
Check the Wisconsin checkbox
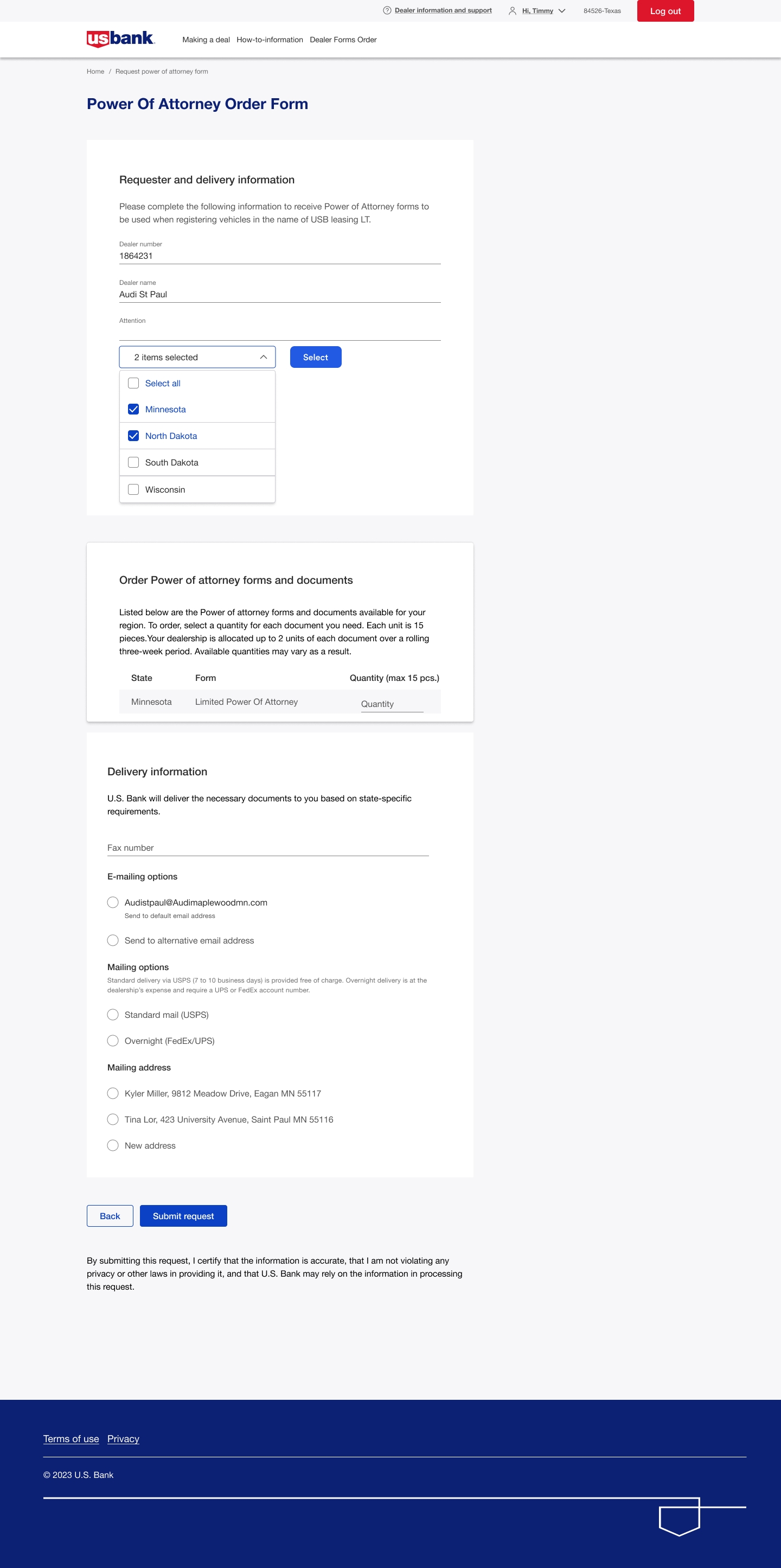pyautogui.click(x=133, y=489)
